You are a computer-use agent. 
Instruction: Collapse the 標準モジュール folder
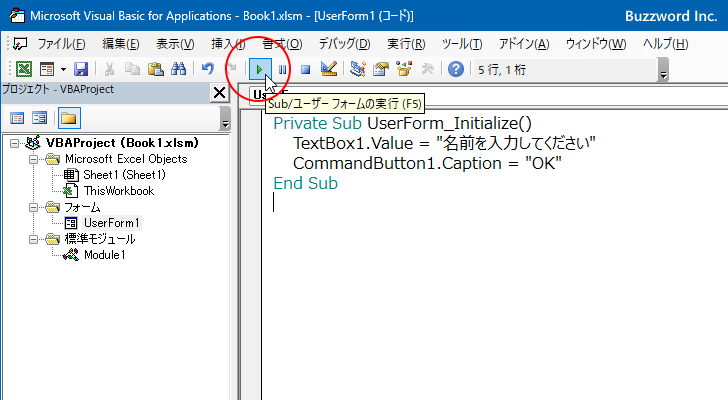click(33, 239)
